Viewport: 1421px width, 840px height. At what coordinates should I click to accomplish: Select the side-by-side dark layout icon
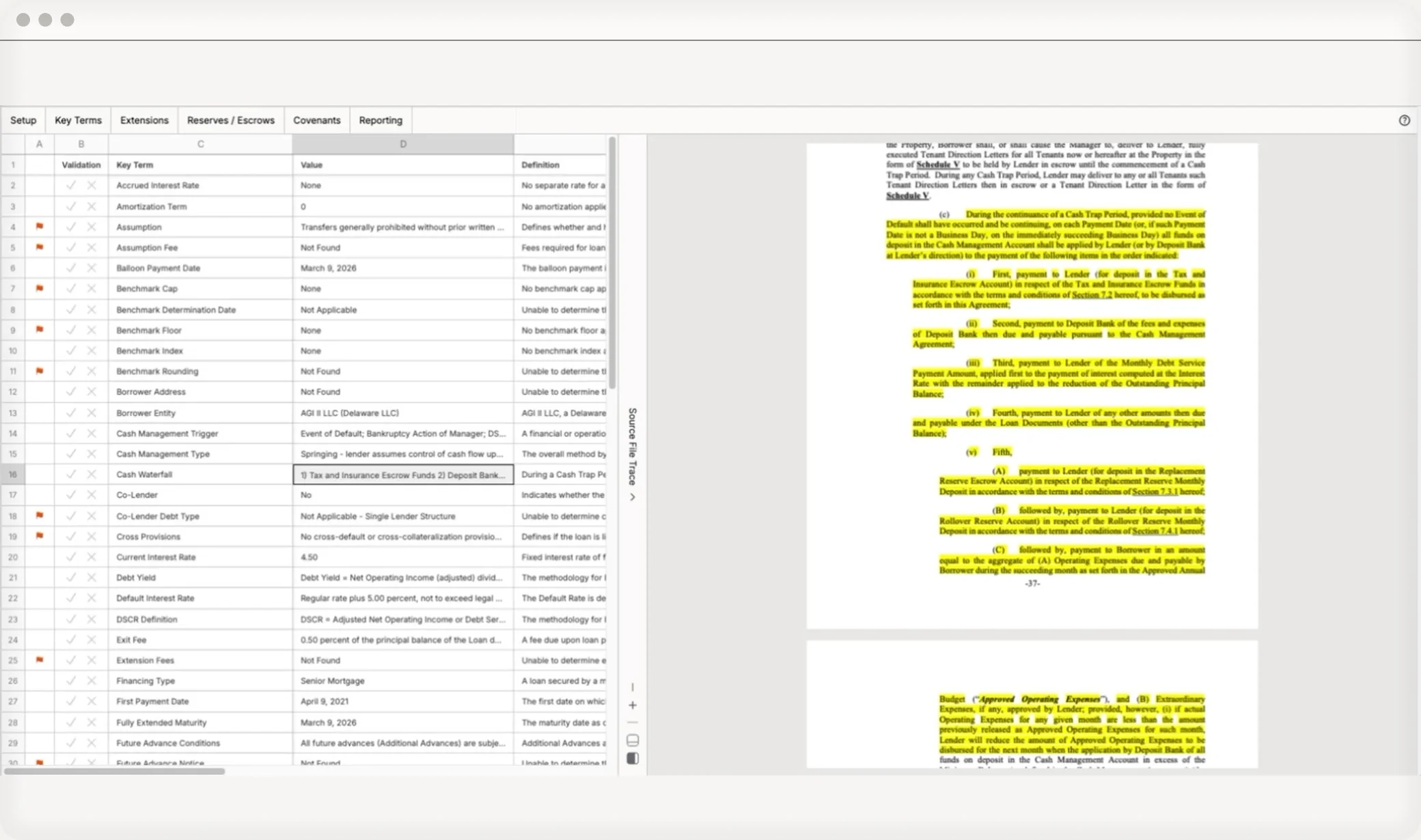[633, 759]
